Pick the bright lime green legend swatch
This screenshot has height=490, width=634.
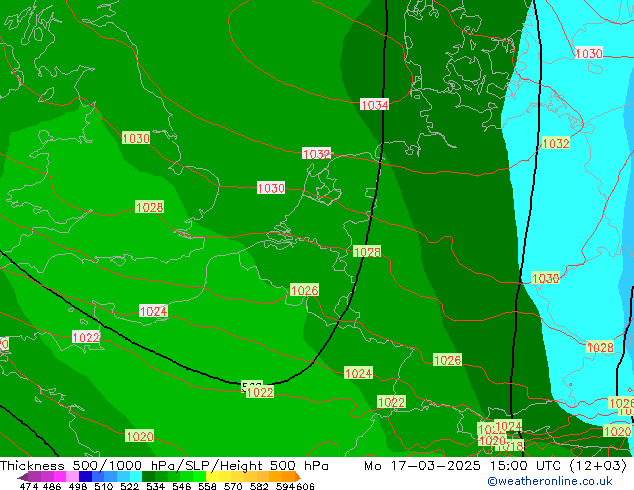point(199,476)
